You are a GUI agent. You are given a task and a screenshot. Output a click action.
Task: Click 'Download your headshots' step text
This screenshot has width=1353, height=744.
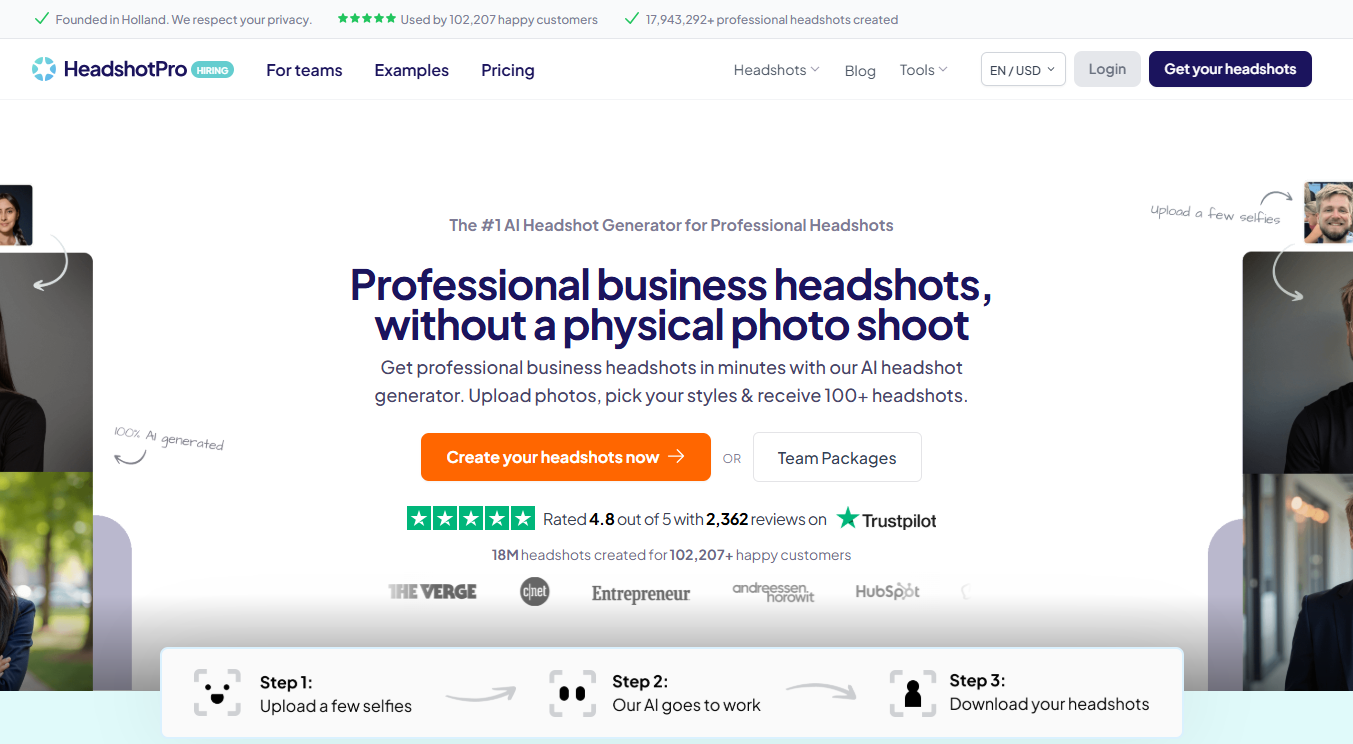1049,704
